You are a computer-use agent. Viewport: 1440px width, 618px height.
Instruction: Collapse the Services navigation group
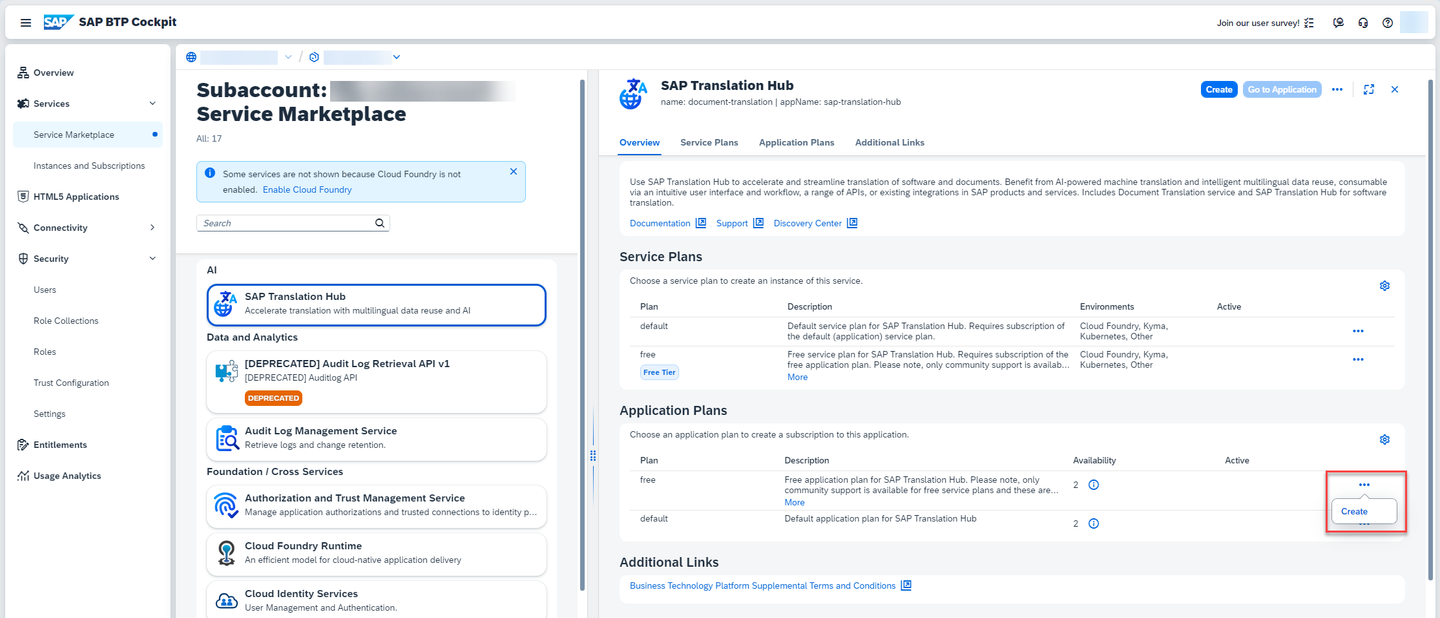click(x=152, y=103)
